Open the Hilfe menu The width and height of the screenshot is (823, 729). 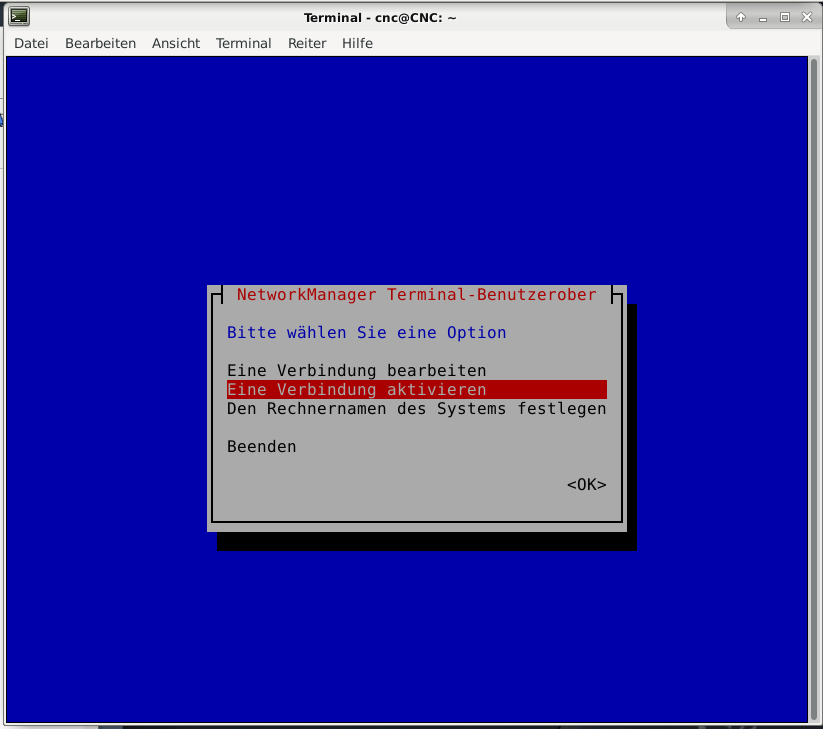[x=357, y=43]
